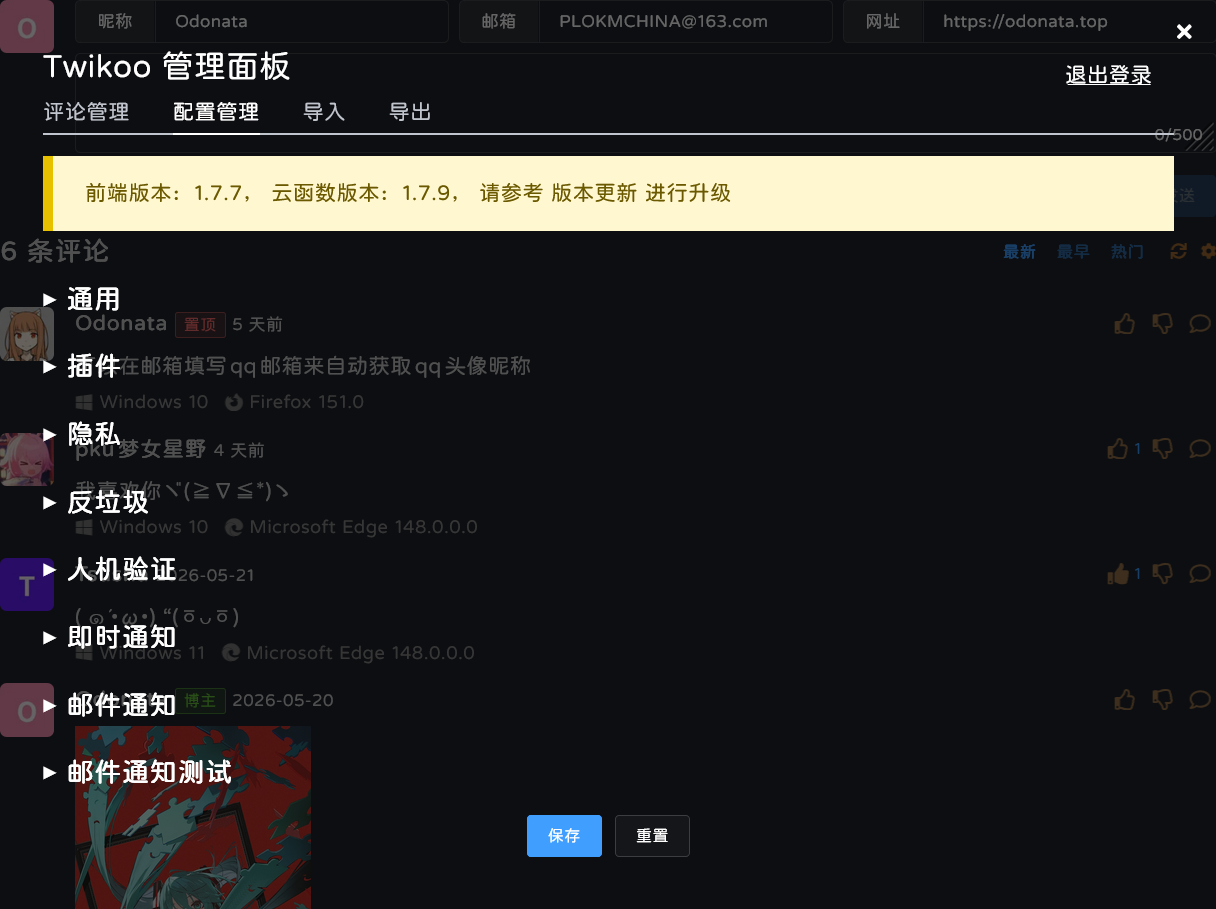Viewport: 1216px width, 909px height.
Task: Like the pinned Odonata comment
Action: pyautogui.click(x=1124, y=324)
